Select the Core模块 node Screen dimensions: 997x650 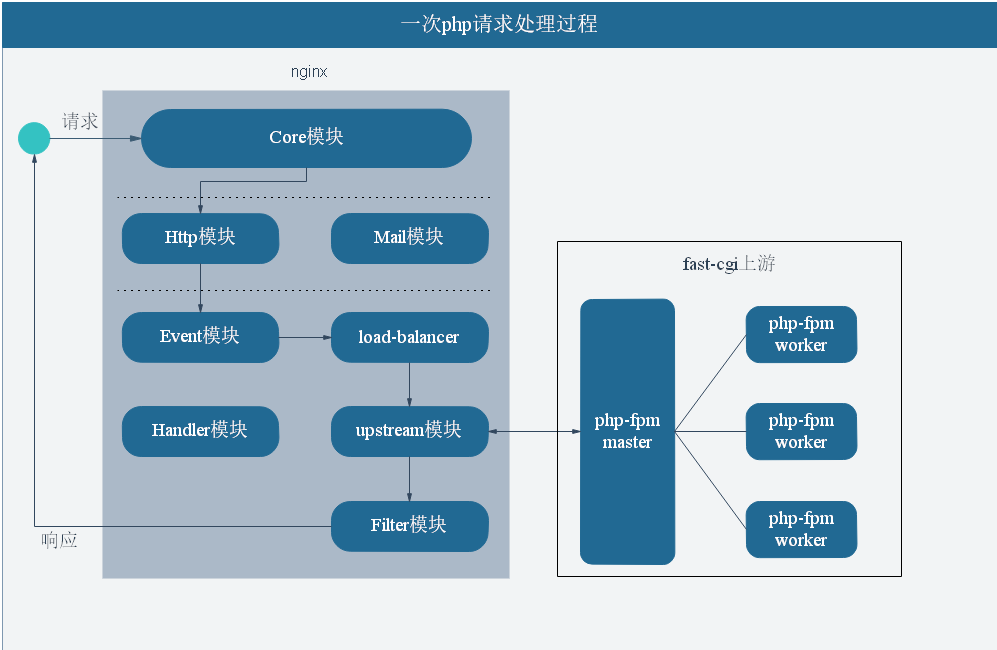(306, 138)
